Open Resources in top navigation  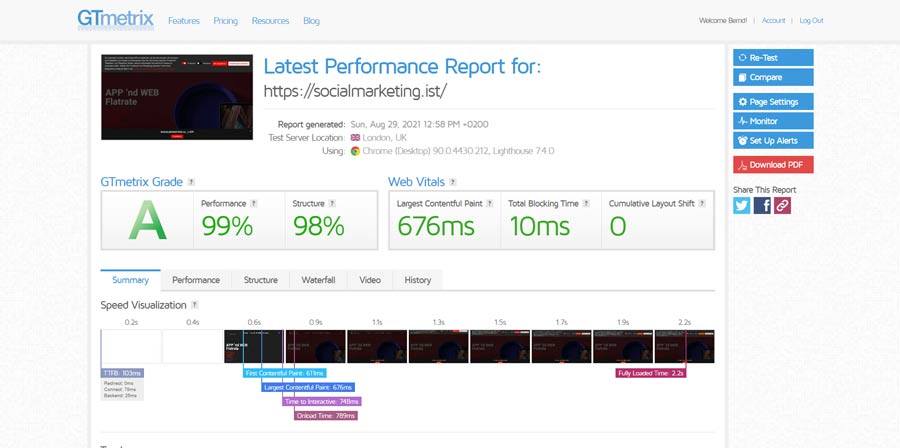pyautogui.click(x=270, y=21)
